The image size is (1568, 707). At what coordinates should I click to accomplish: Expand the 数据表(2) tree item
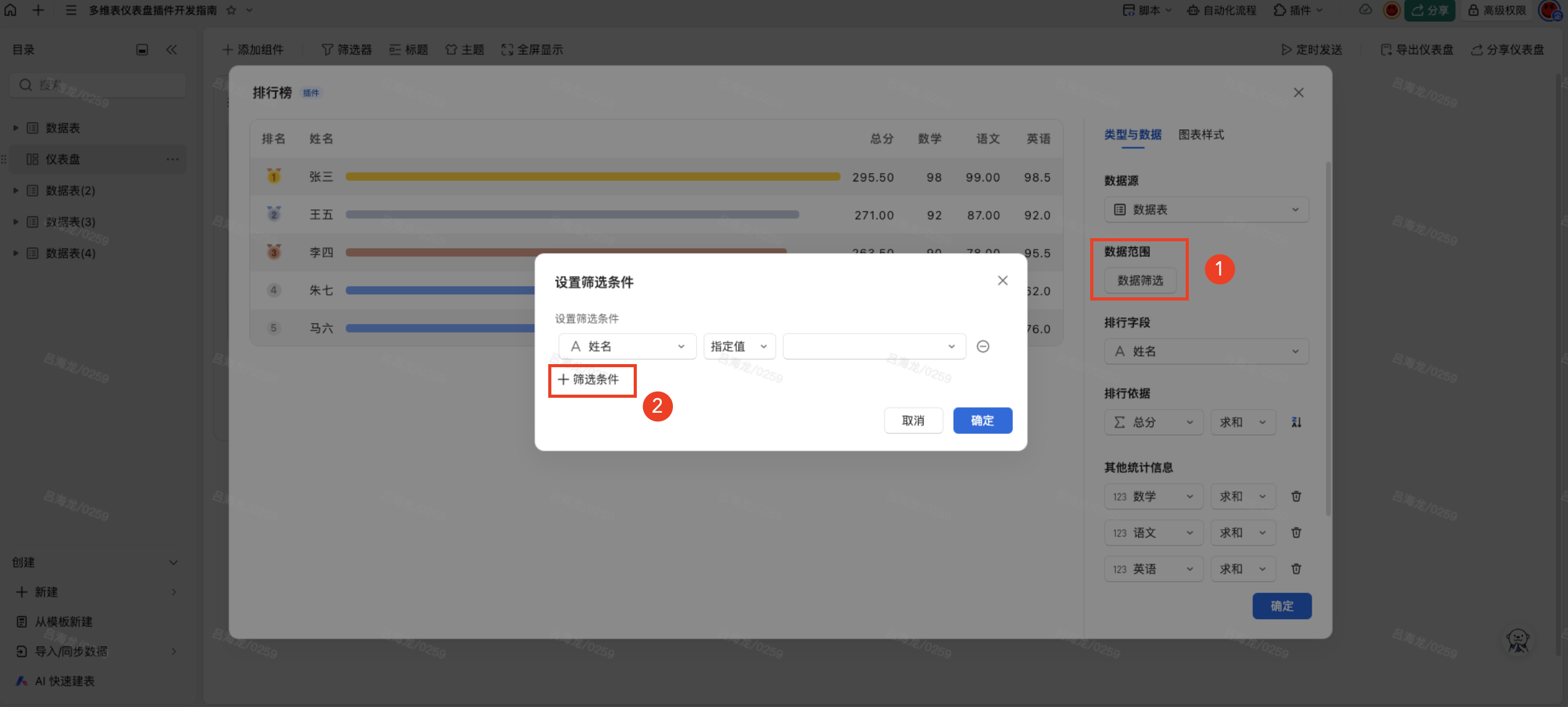[16, 191]
